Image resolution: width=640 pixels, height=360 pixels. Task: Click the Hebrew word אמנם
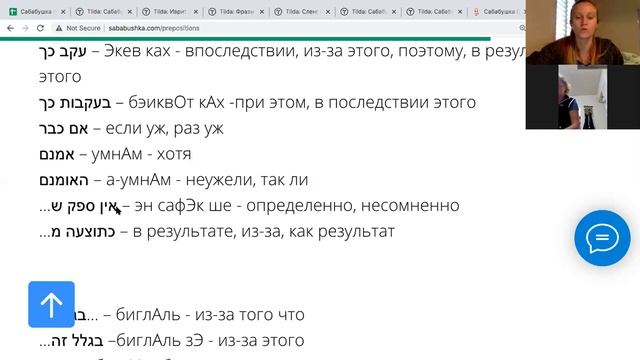tap(57, 154)
